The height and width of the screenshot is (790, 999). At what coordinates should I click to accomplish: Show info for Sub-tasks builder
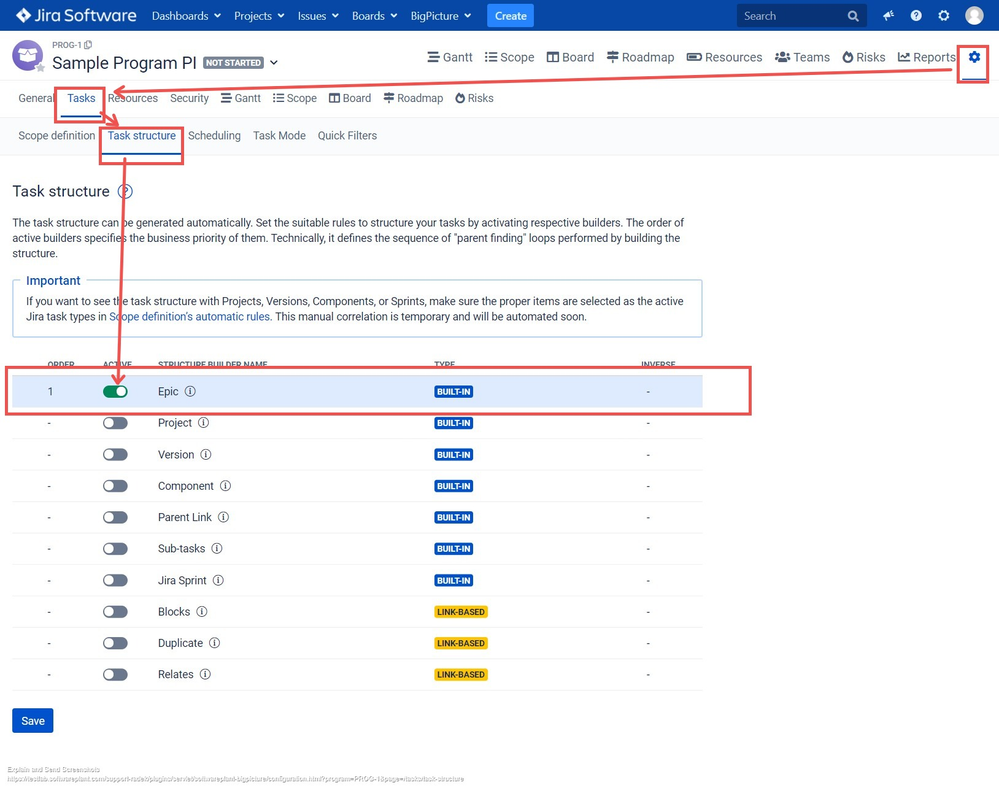tap(217, 548)
